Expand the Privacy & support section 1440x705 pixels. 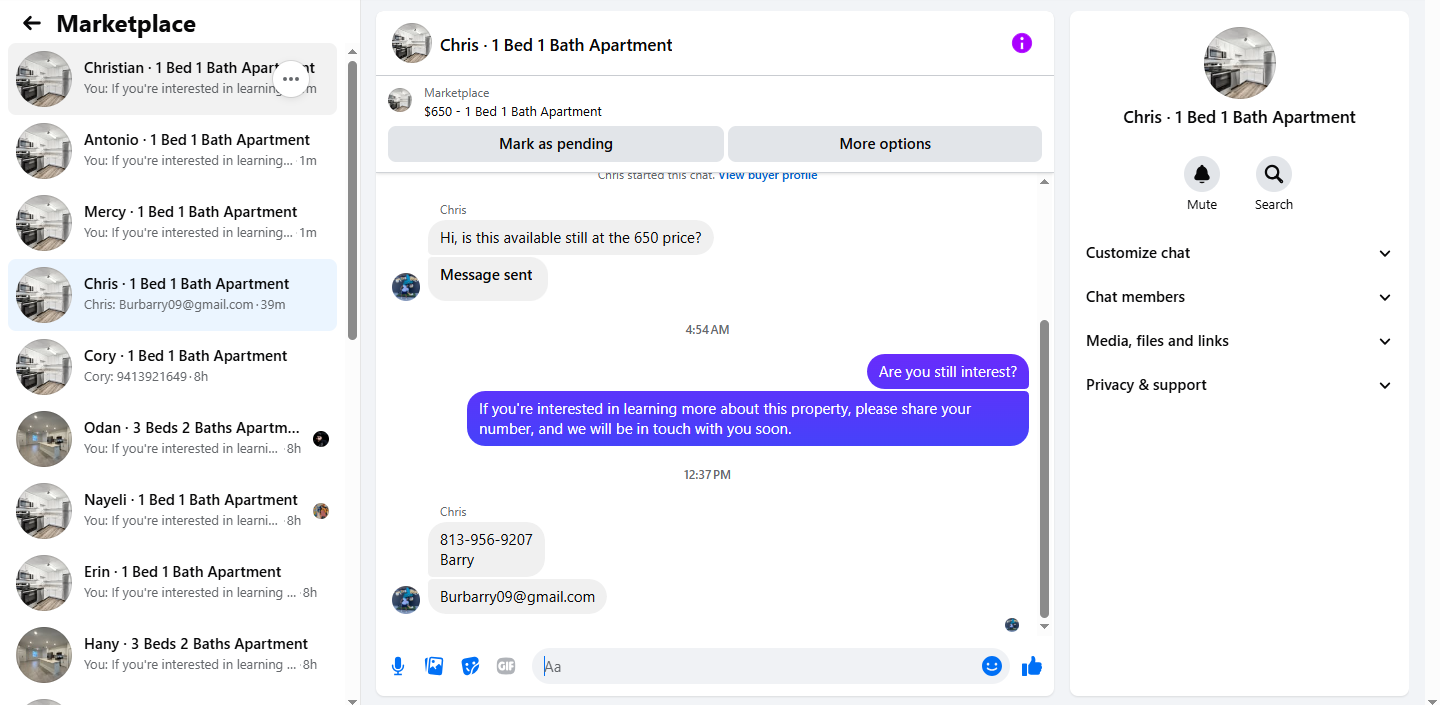click(1239, 385)
